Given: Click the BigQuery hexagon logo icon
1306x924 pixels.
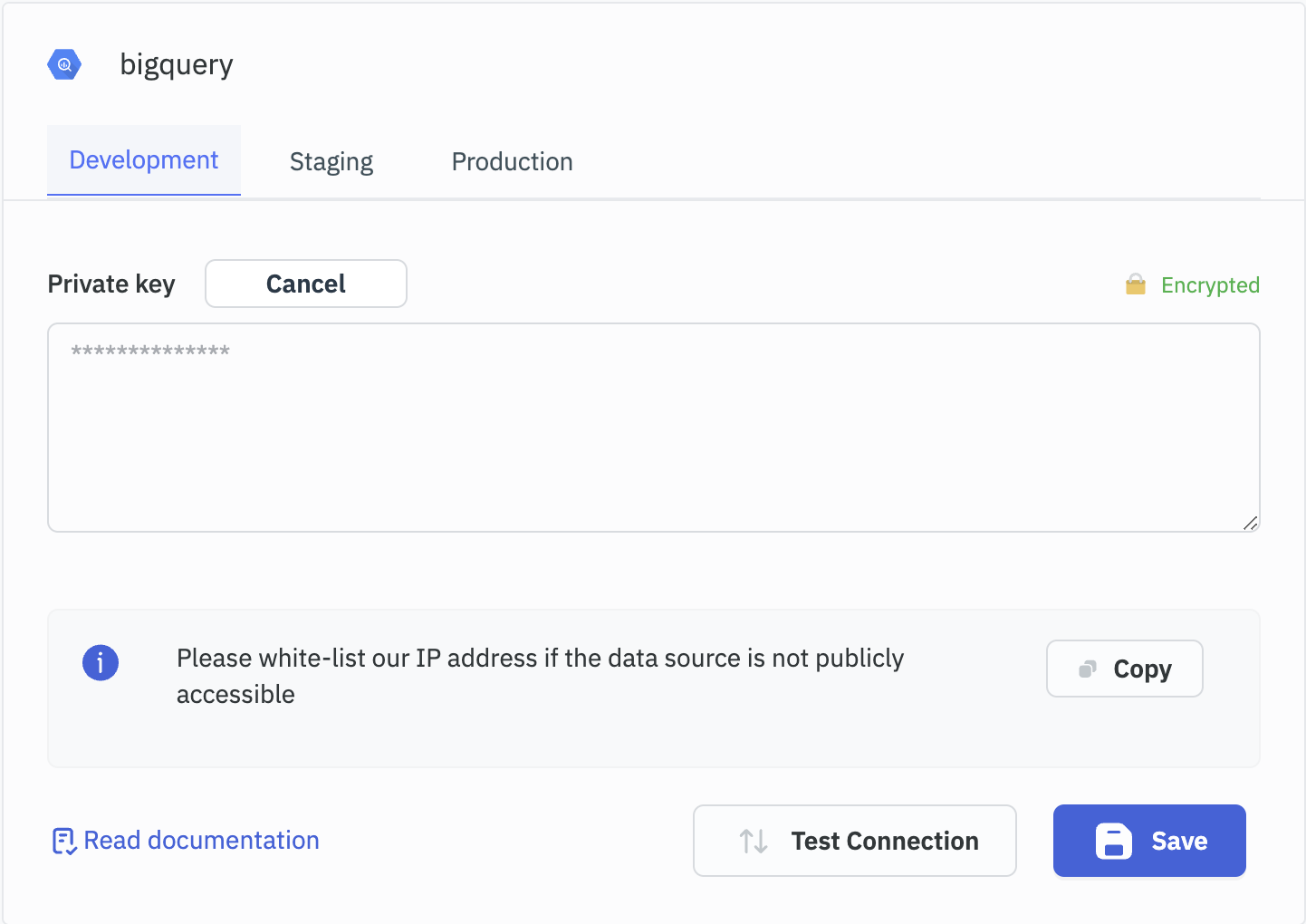Looking at the screenshot, I should (x=64, y=64).
